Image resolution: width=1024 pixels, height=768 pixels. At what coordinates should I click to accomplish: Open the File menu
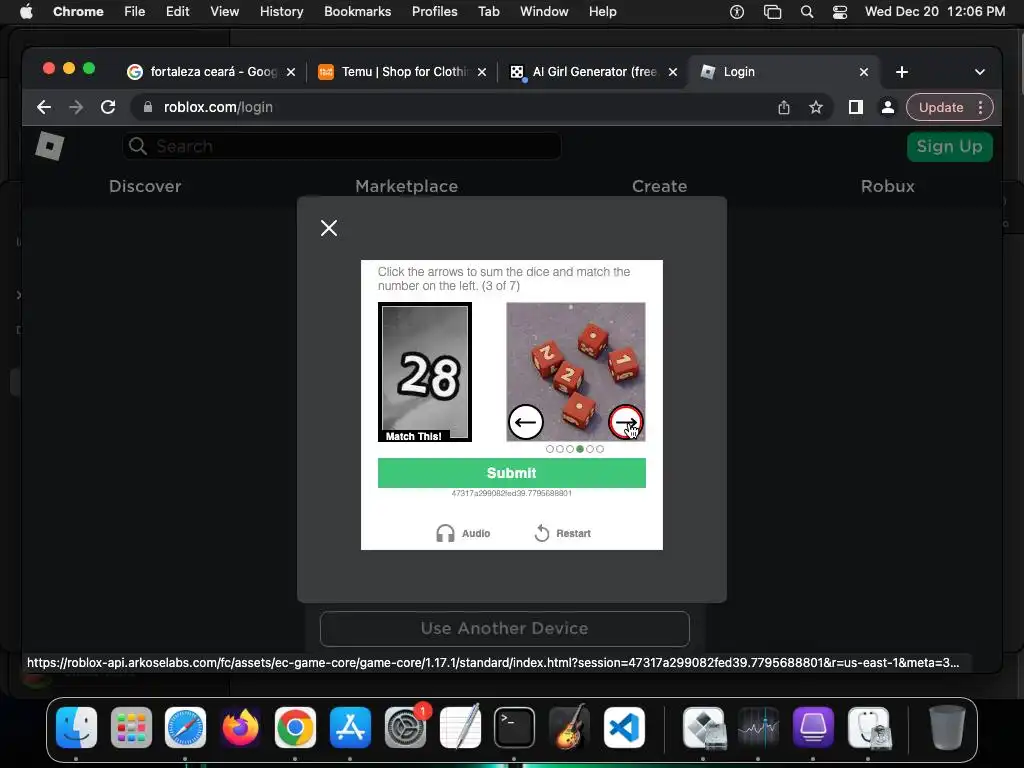[135, 12]
